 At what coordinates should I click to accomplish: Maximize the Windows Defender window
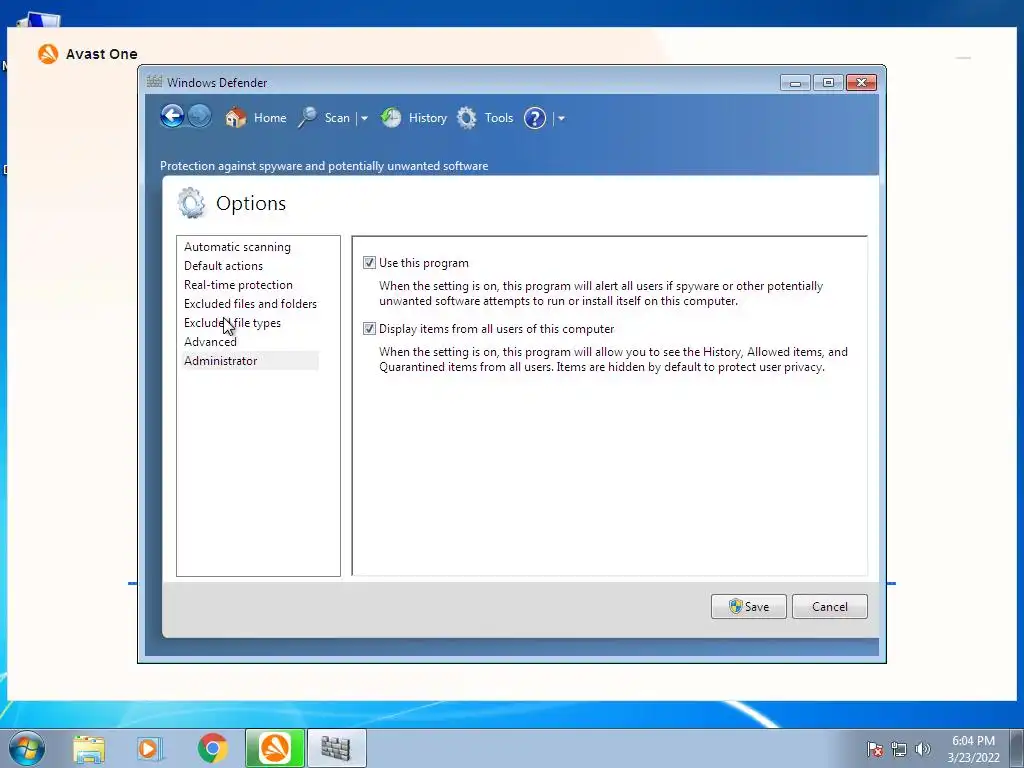coord(827,83)
